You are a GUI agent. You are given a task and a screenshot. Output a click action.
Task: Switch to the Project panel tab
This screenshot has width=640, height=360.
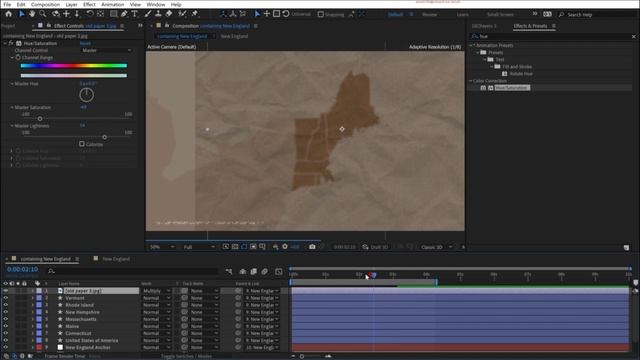[x=8, y=26]
